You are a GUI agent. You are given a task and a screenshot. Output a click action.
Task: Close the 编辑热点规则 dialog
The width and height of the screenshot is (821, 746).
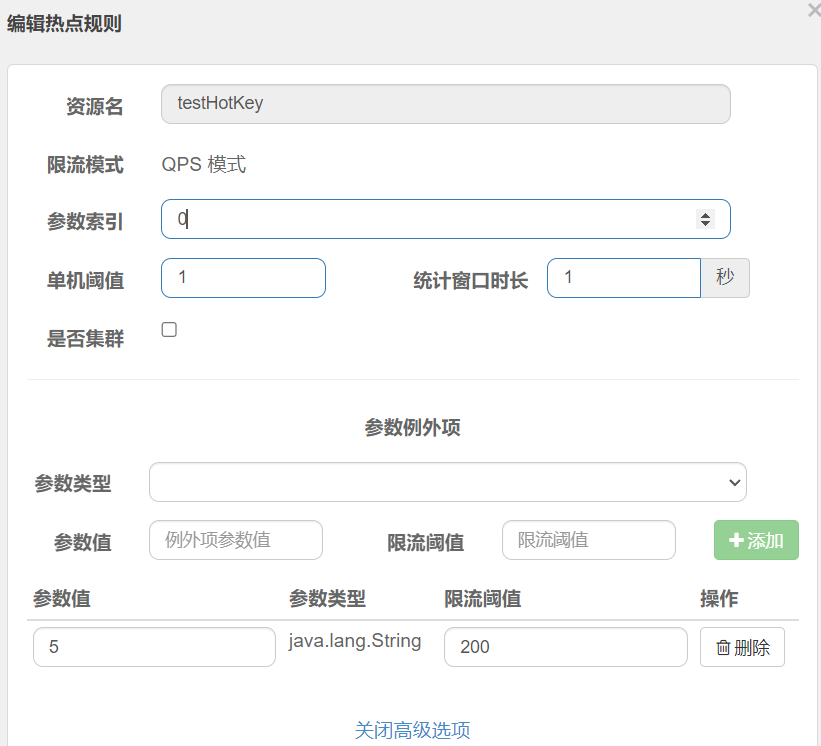tap(814, 10)
